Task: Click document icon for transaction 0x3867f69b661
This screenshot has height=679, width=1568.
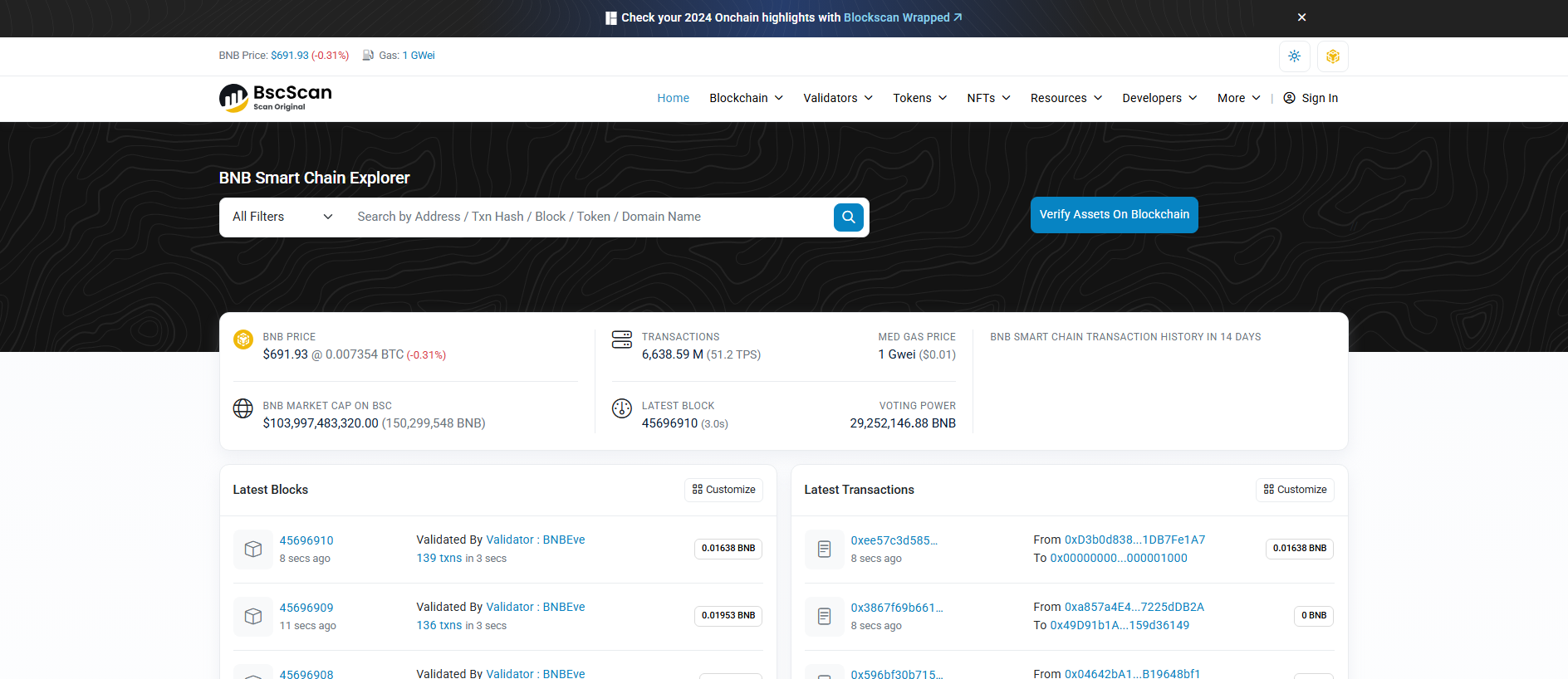Action: (825, 617)
